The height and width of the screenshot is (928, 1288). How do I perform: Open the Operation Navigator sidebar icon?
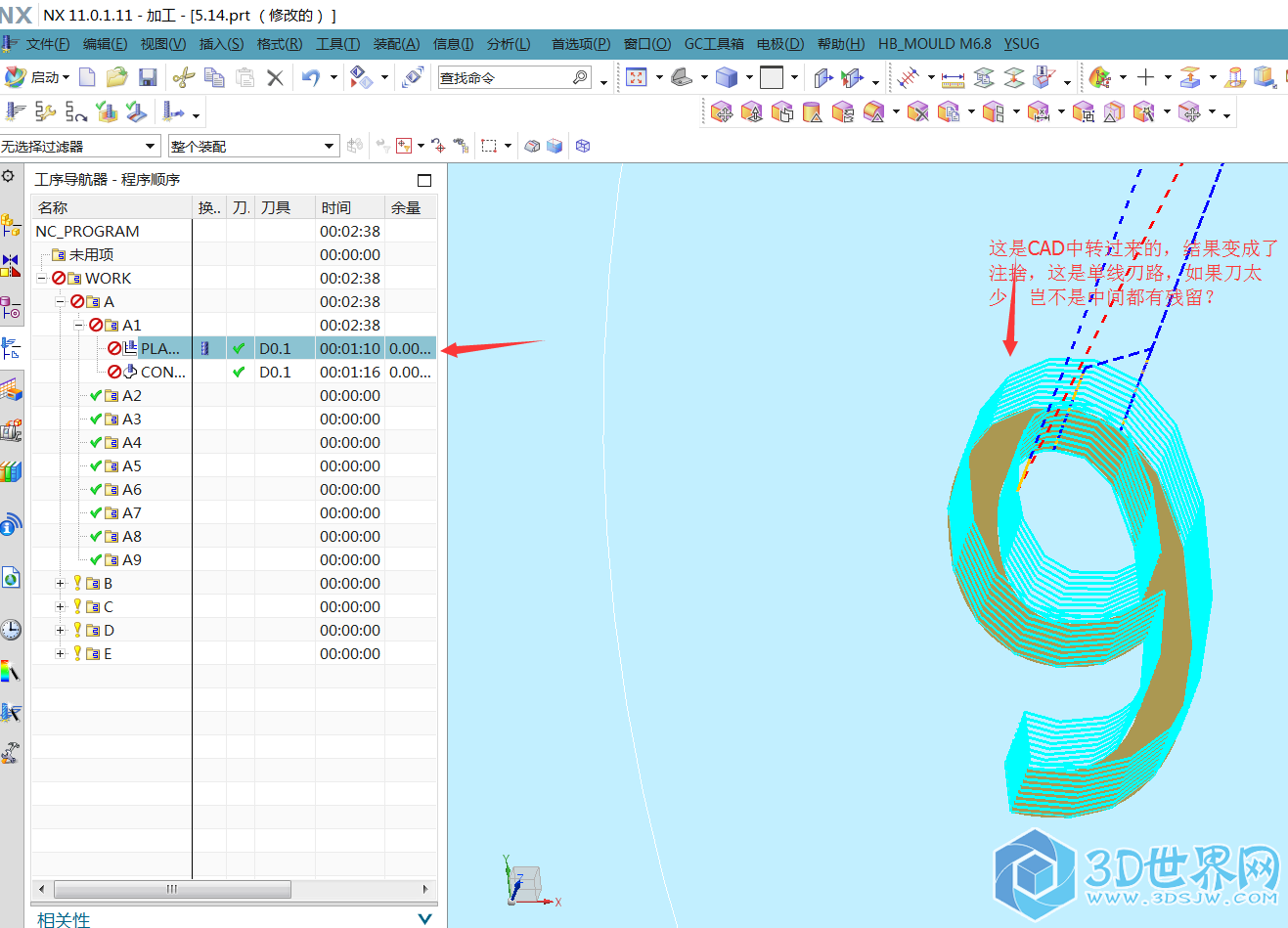tap(11, 348)
